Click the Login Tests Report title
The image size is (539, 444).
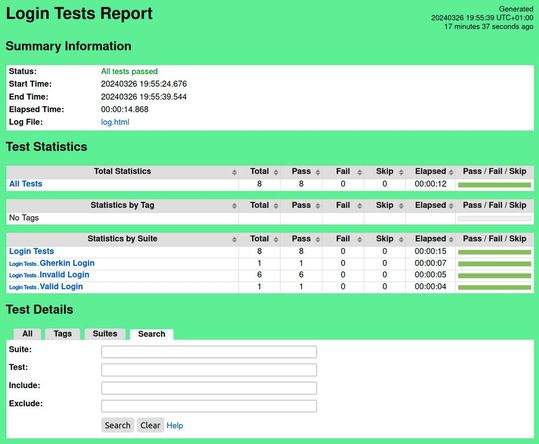[x=79, y=14]
